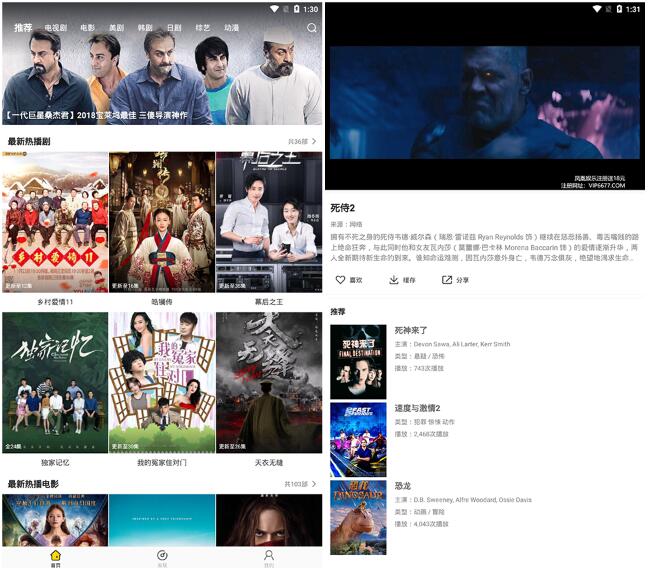Click D.B. Sweeney cast line for 恐龙
Screen dimensions: 648x568
tap(463, 499)
